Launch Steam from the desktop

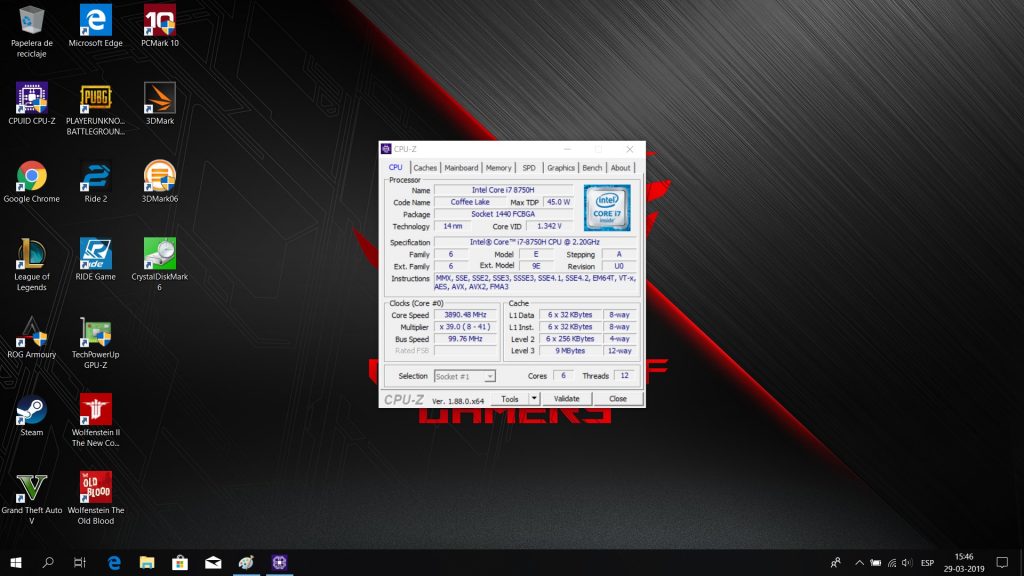pyautogui.click(x=31, y=410)
